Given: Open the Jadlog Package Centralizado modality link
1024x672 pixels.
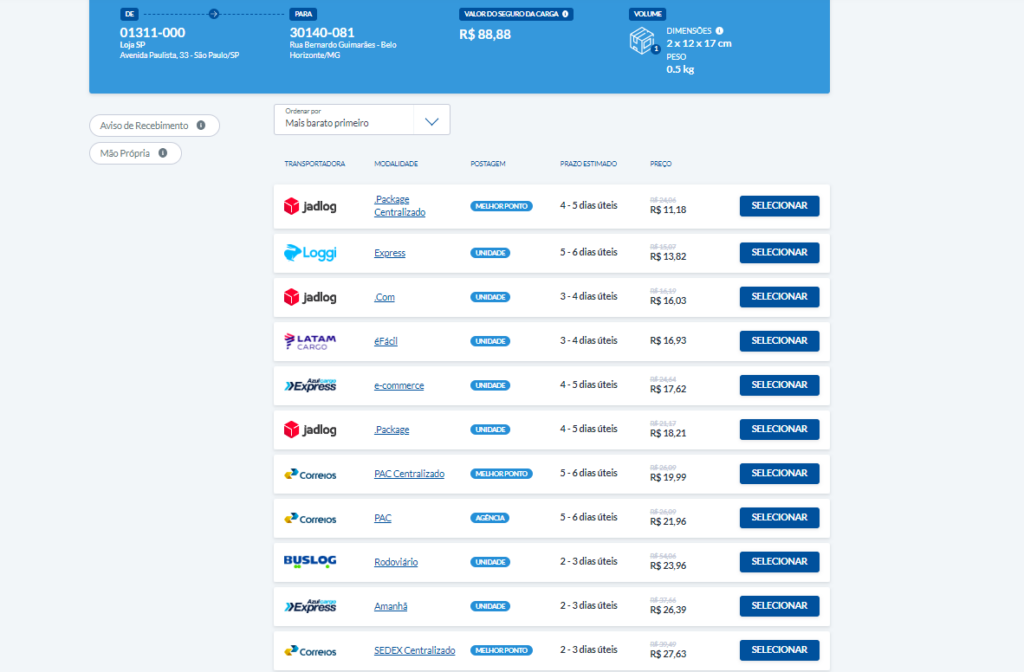Looking at the screenshot, I should click(x=400, y=206).
